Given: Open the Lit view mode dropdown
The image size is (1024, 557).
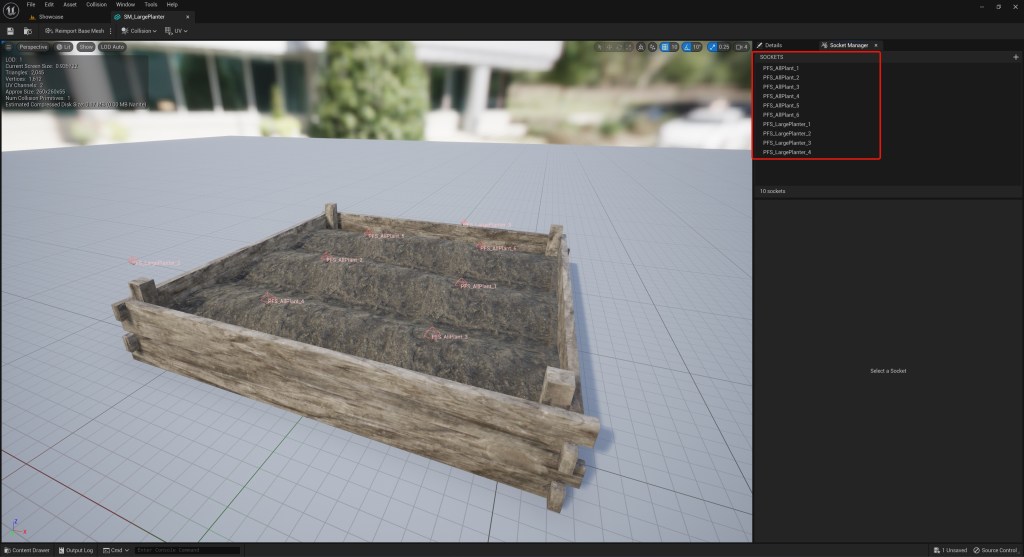Looking at the screenshot, I should (x=64, y=47).
